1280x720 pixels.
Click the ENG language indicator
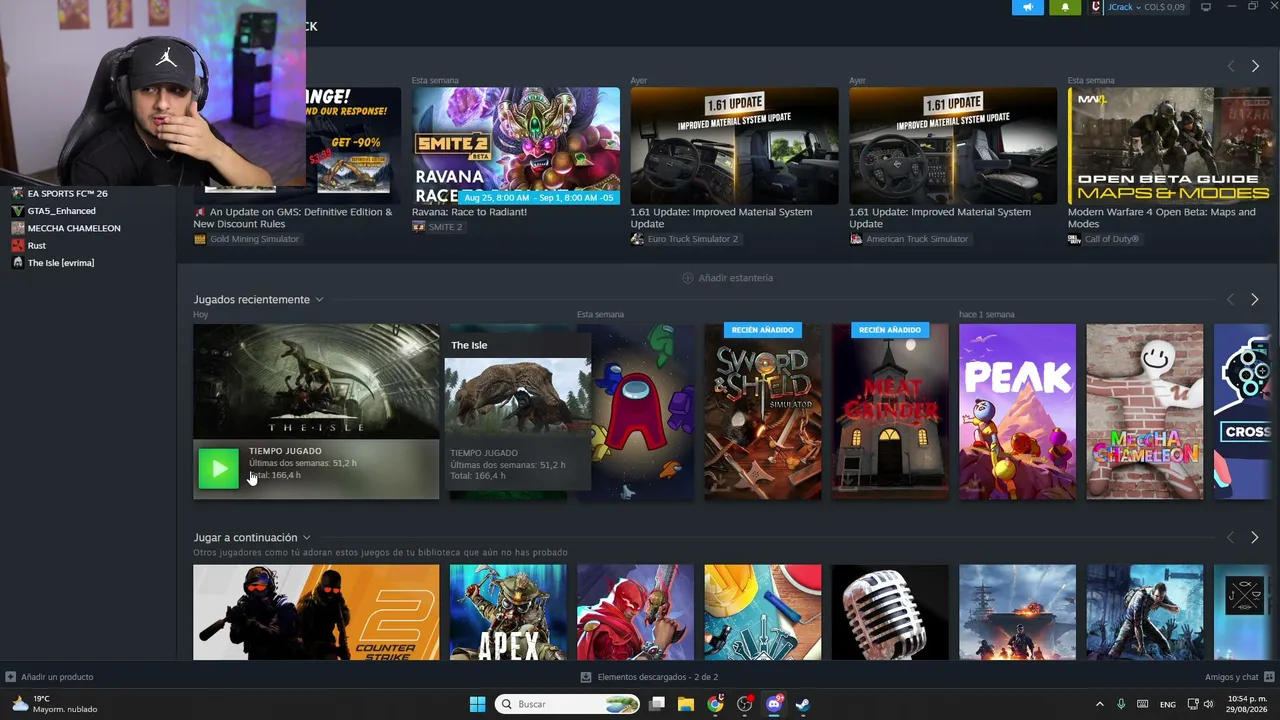point(1167,704)
